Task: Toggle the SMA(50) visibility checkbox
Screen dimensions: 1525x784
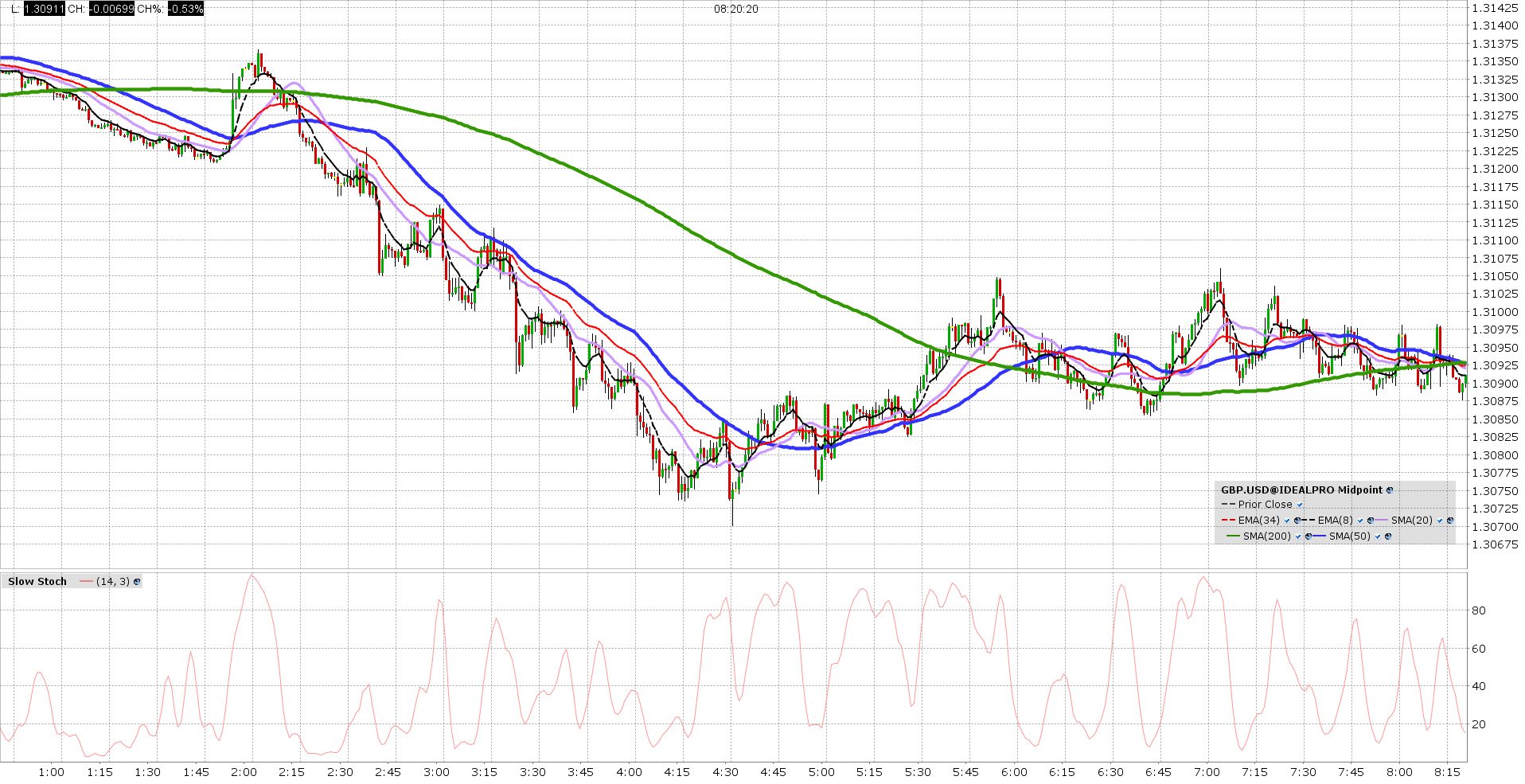Action: pos(1378,536)
